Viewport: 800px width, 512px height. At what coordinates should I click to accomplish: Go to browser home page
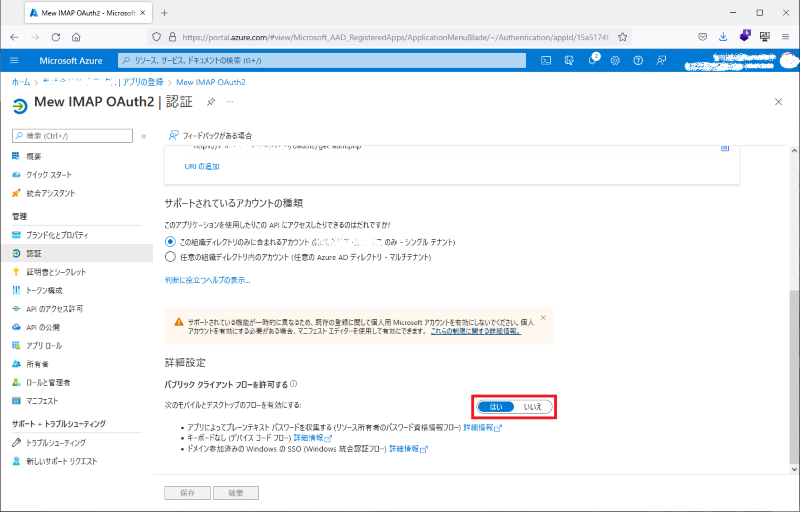point(76,37)
